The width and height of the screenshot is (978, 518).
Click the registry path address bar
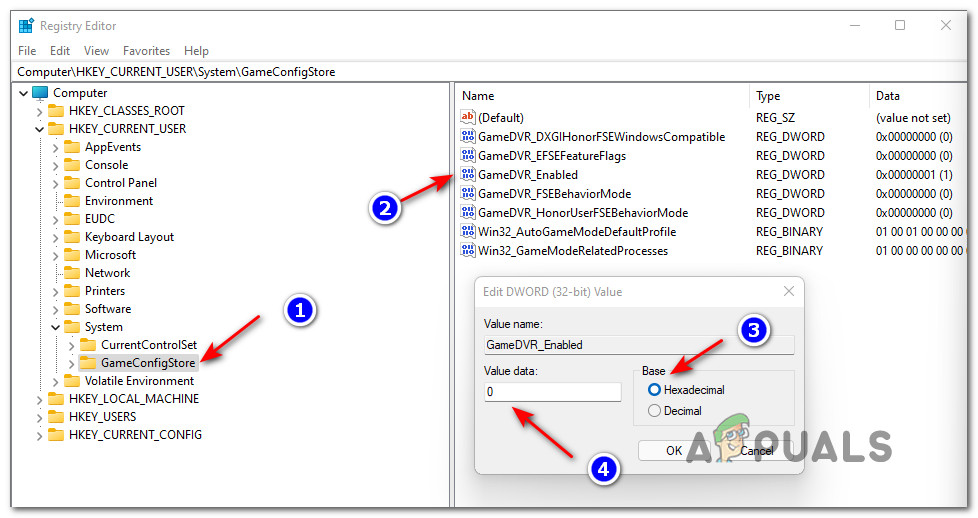click(489, 72)
